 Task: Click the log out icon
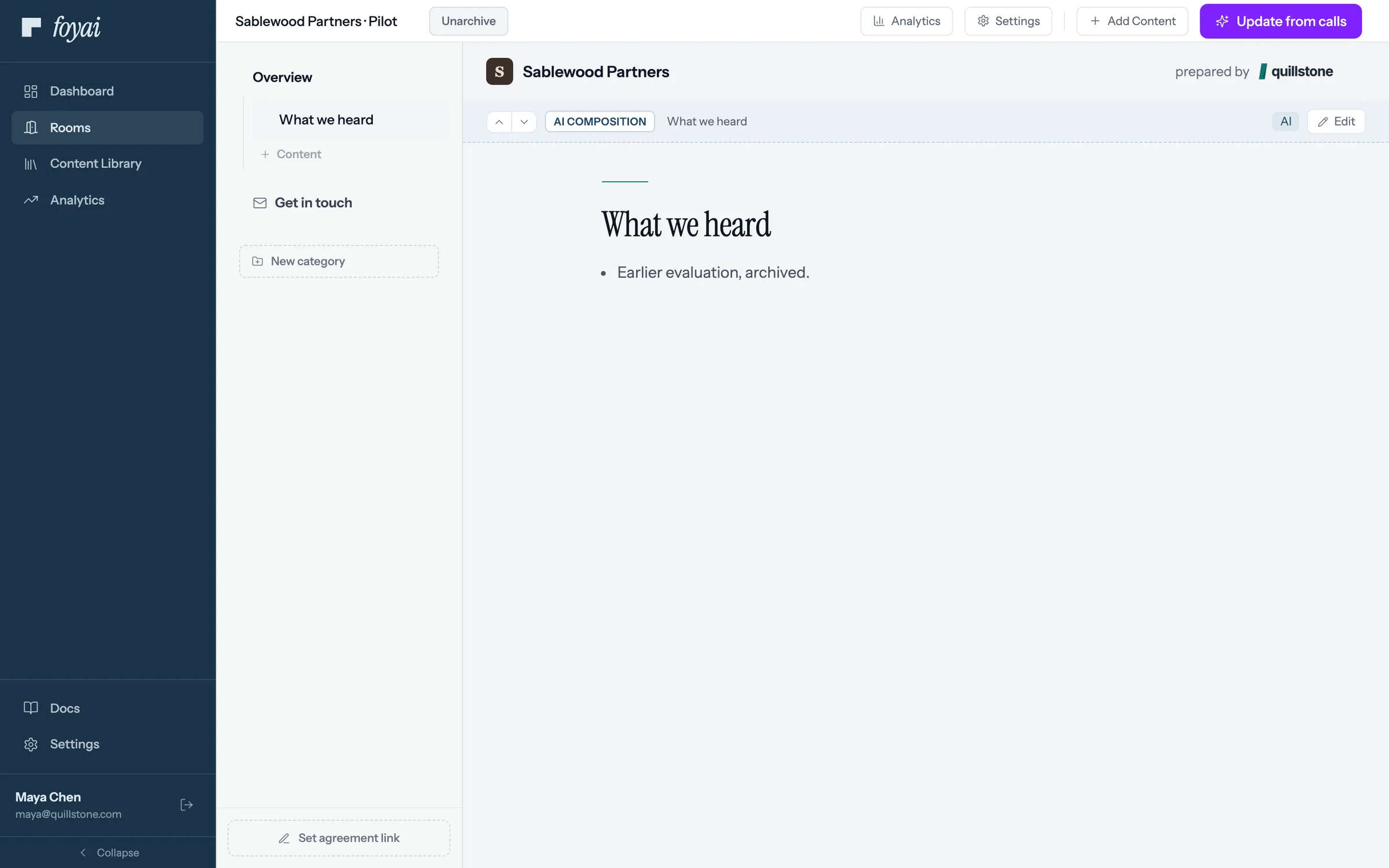pos(186,805)
